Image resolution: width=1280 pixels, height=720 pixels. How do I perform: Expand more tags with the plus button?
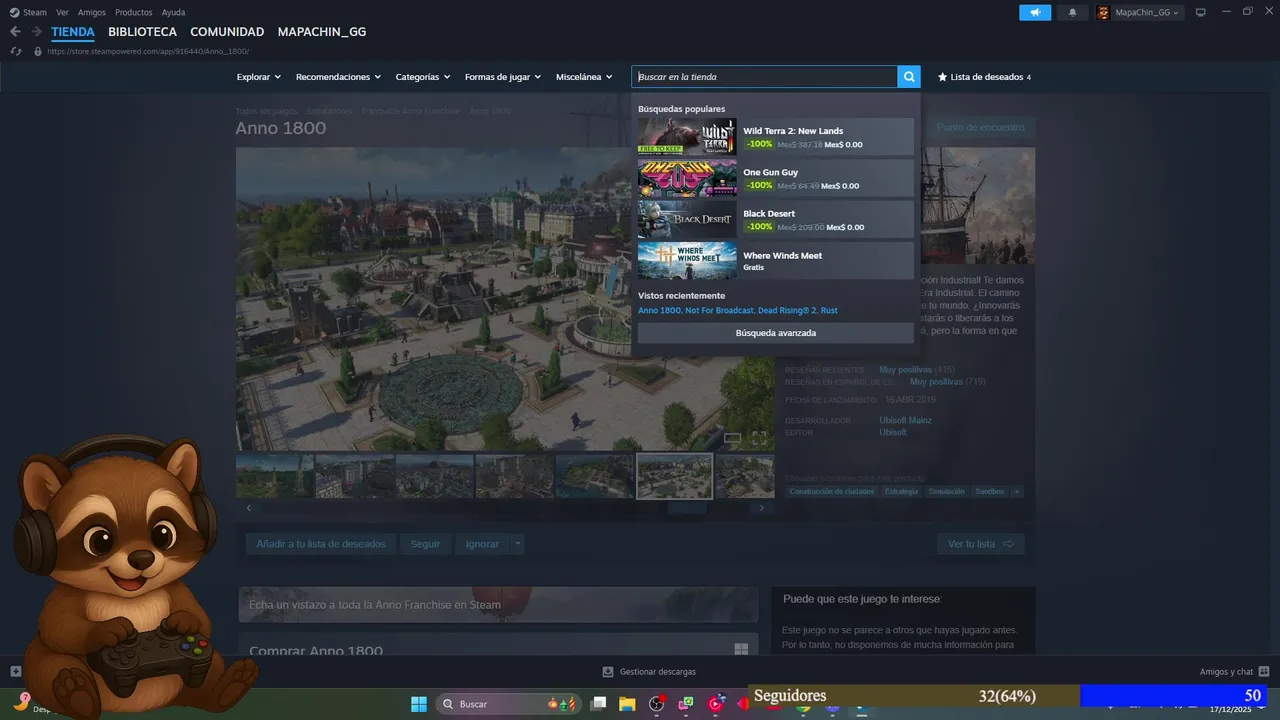coord(1016,491)
